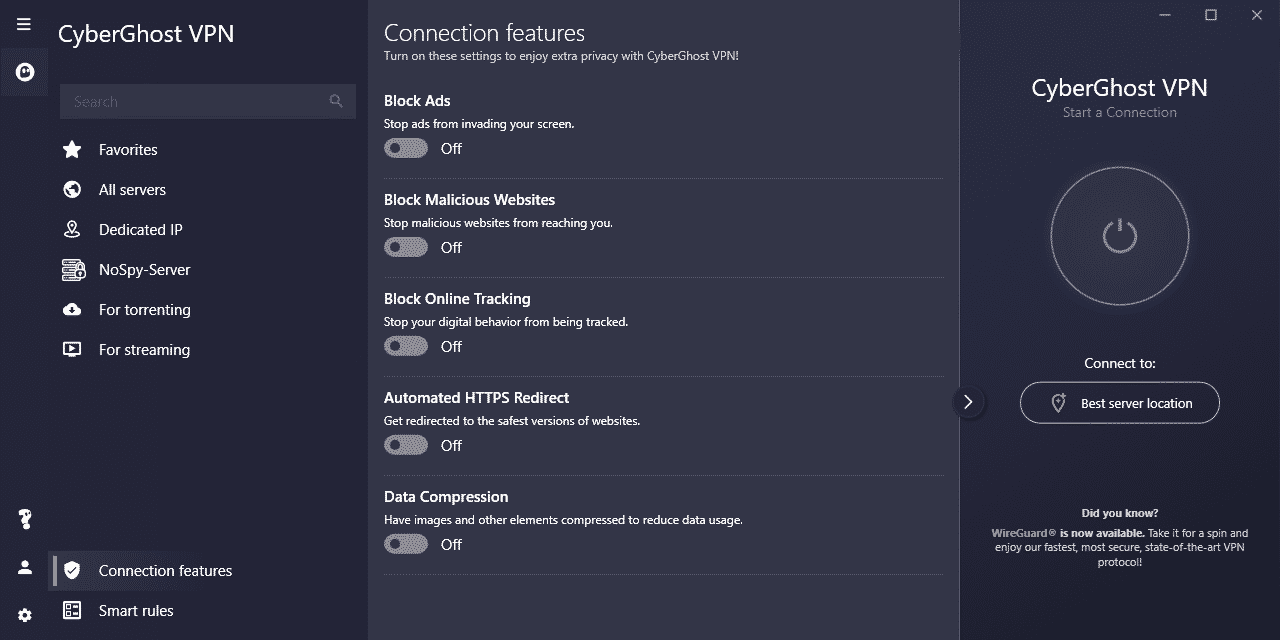Click the CyberGhost ghost logo icon
The image size is (1280, 640).
(23, 71)
